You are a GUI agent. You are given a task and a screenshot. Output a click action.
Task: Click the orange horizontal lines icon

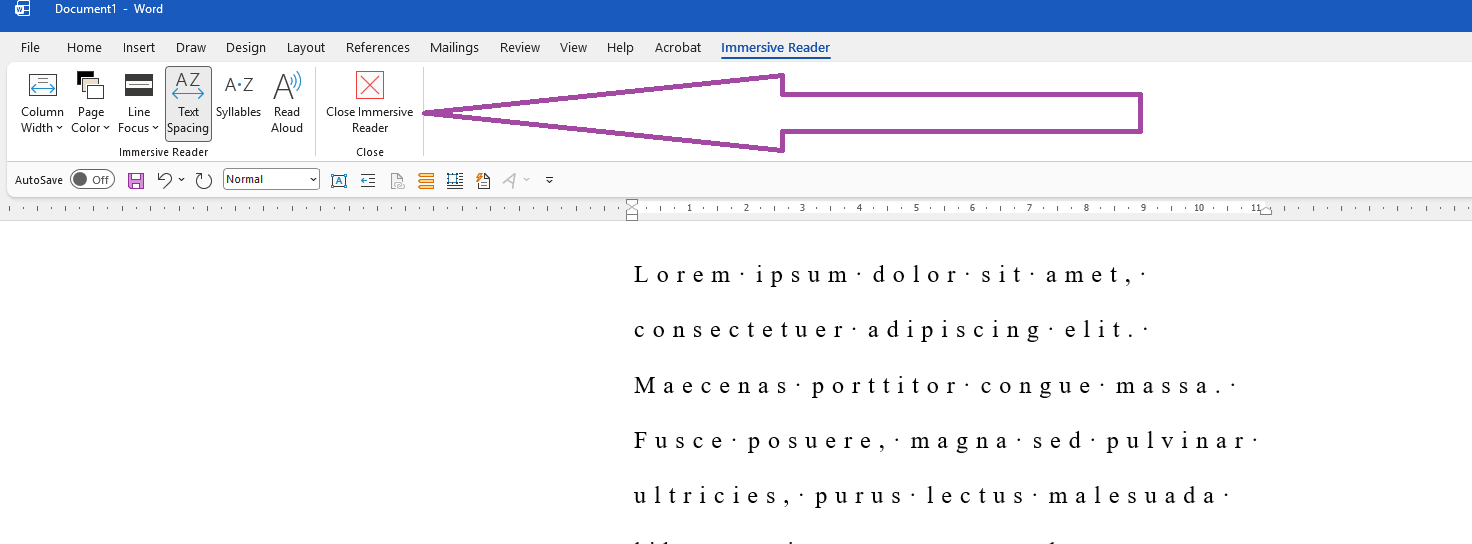pos(426,180)
